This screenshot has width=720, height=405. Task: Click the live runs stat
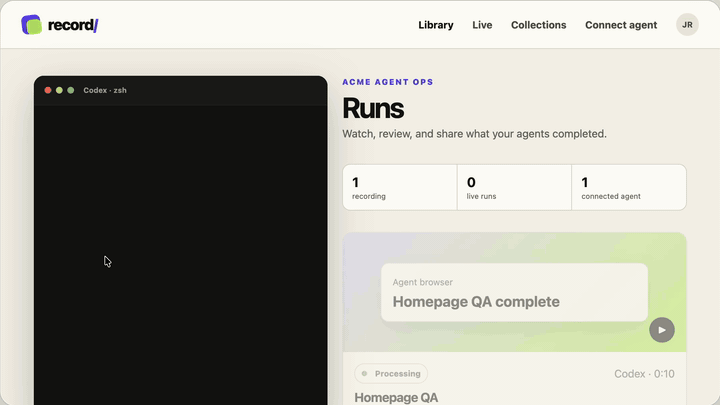pos(514,187)
